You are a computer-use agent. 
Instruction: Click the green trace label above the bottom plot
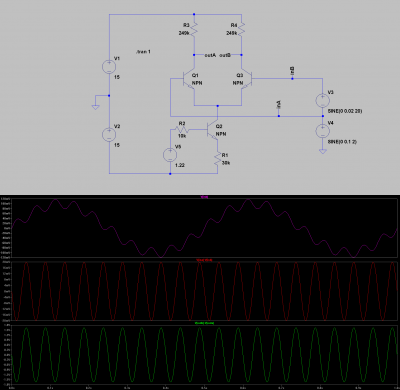pyautogui.click(x=204, y=323)
